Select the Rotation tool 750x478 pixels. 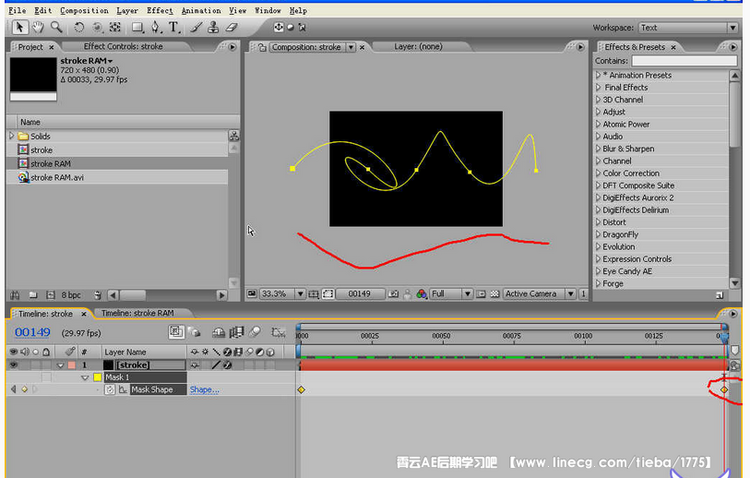(x=79, y=27)
